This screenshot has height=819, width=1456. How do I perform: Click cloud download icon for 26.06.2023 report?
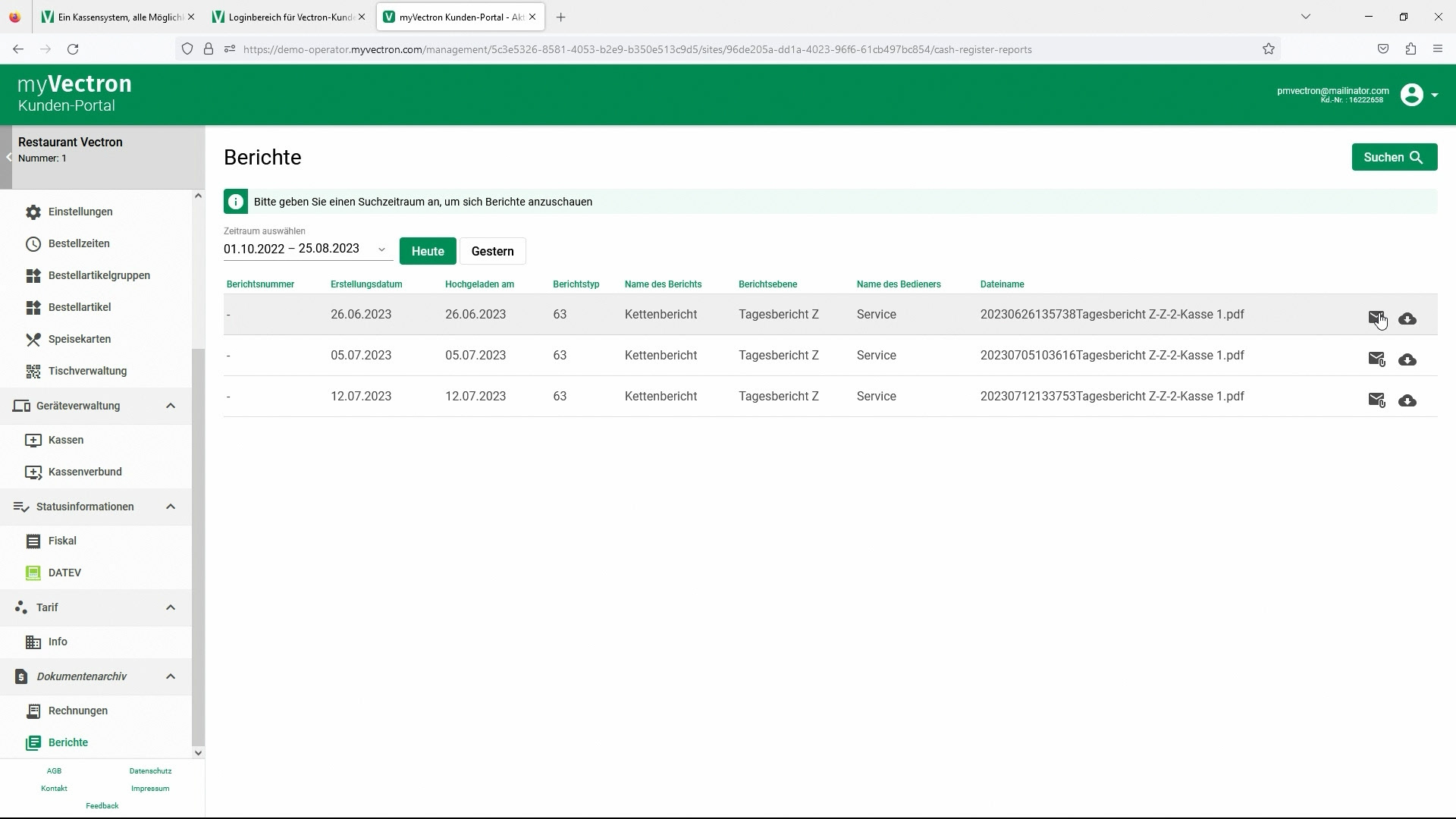pyautogui.click(x=1407, y=318)
